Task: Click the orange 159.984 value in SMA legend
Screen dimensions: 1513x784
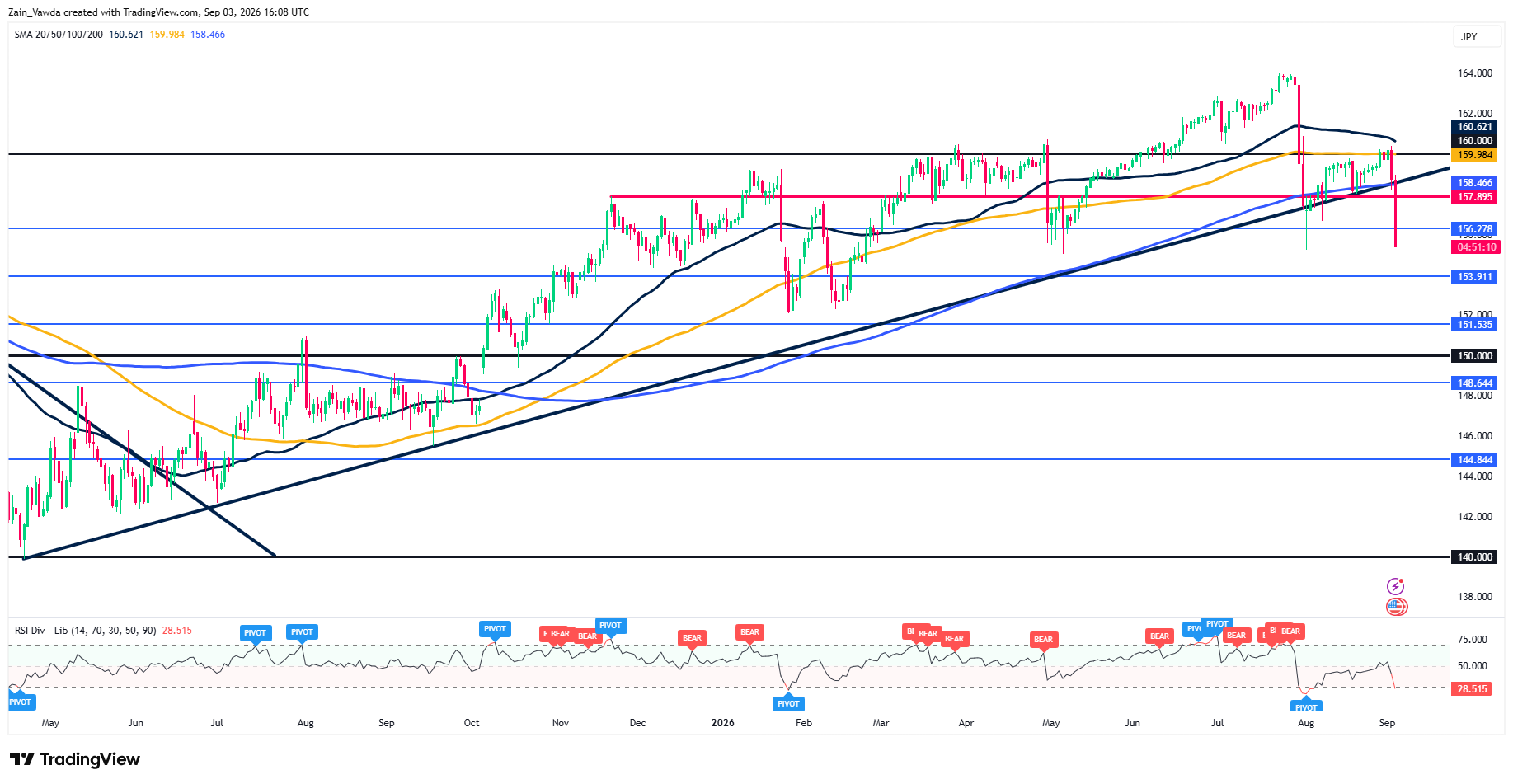Action: click(167, 35)
